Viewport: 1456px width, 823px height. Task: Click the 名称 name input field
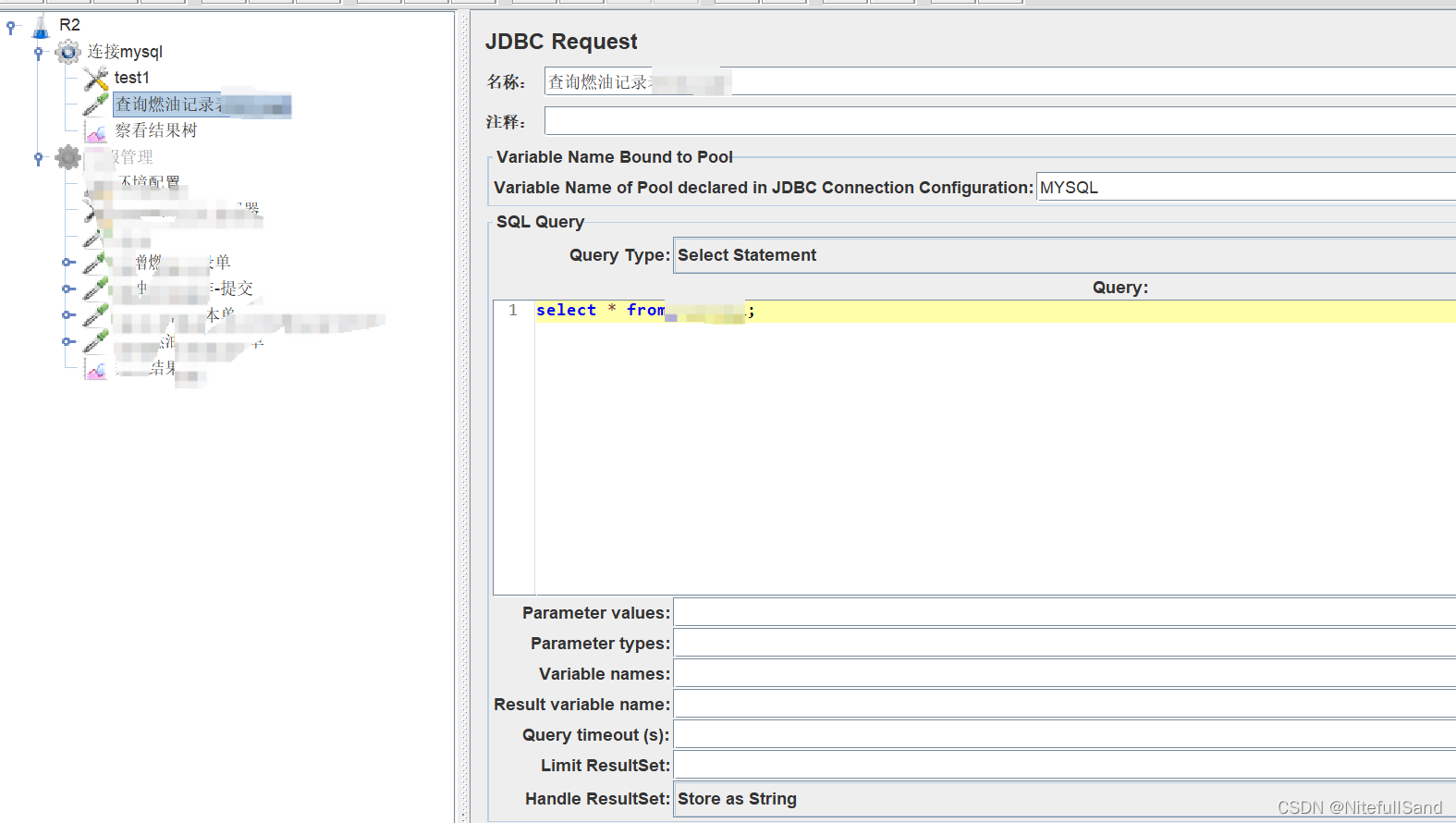pyautogui.click(x=1000, y=81)
